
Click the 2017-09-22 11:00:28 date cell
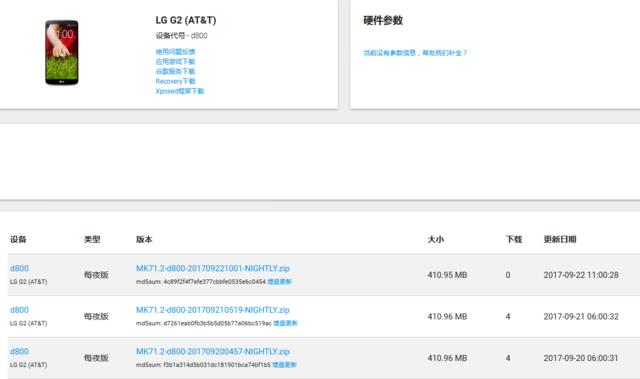point(581,275)
